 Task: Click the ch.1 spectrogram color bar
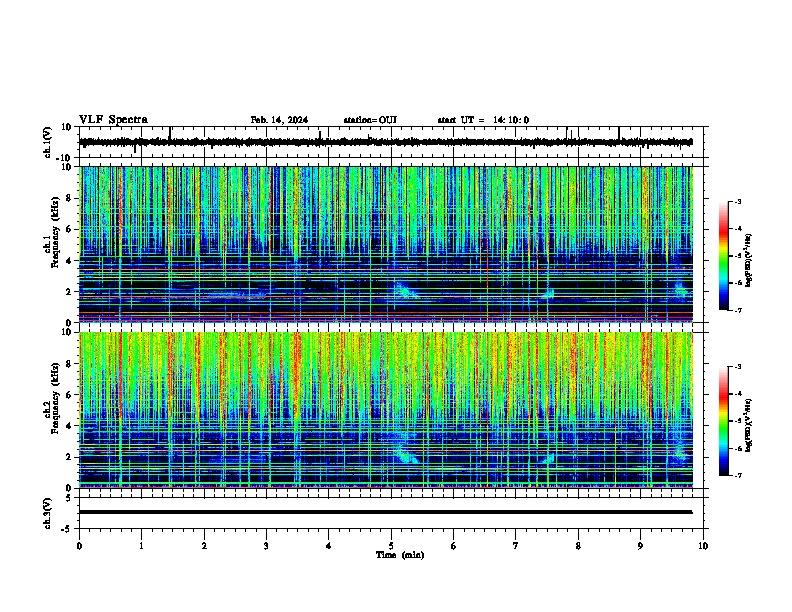pos(723,256)
